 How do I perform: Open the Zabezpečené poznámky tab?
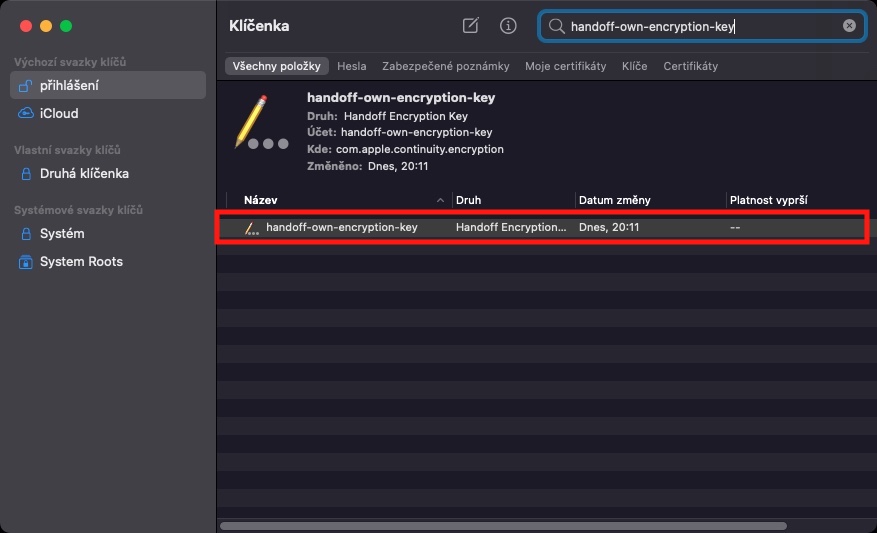click(x=446, y=66)
